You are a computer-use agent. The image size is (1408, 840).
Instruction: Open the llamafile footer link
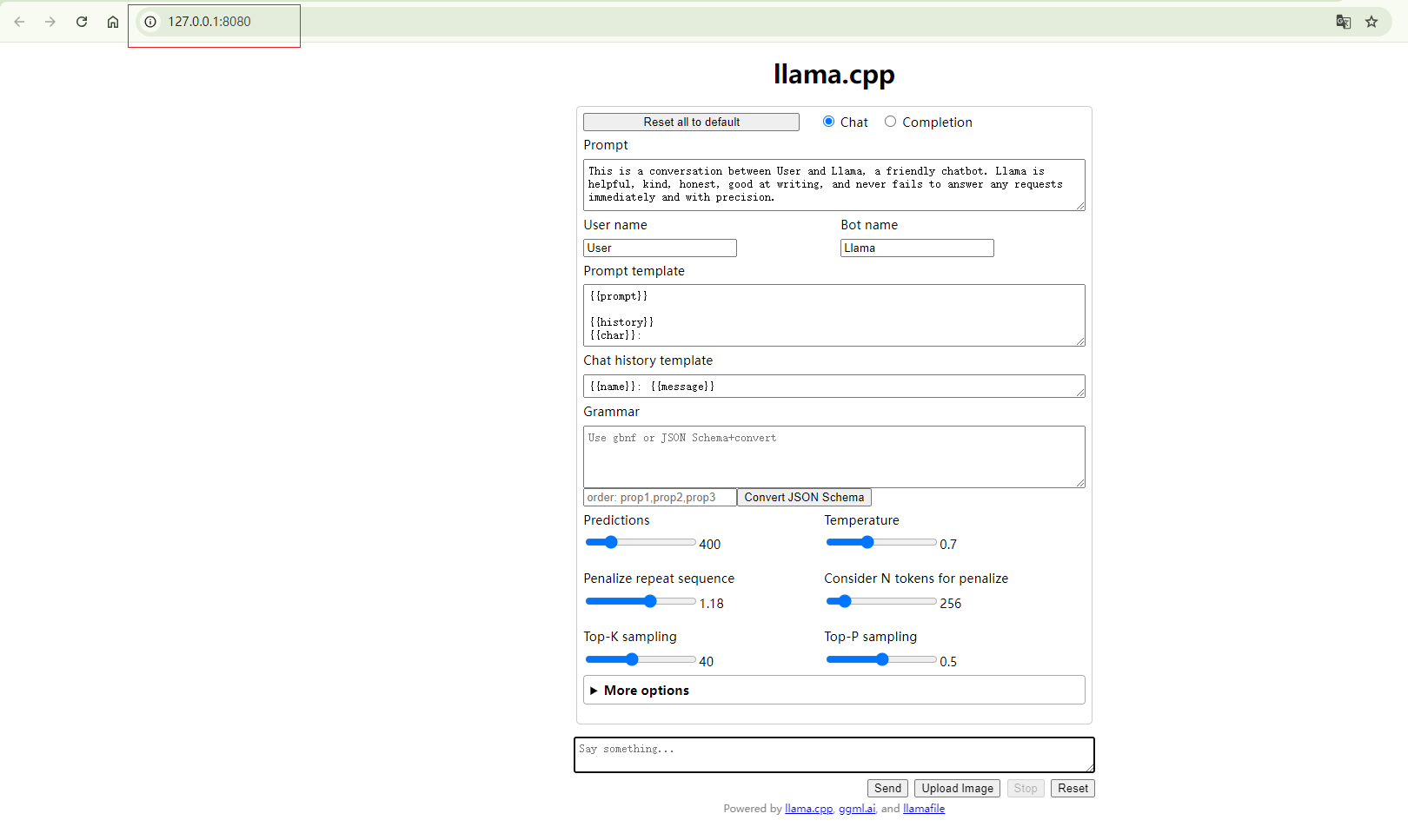924,809
